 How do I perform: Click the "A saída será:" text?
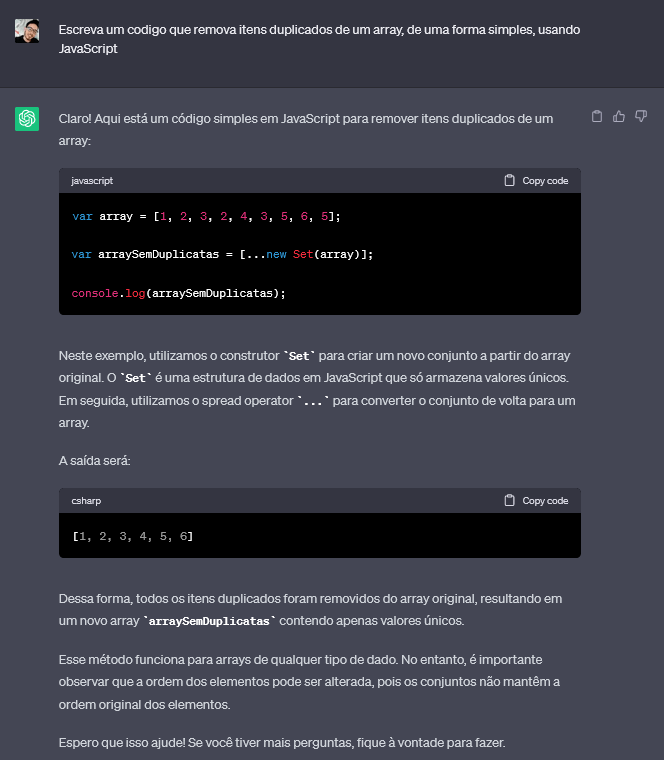101,461
